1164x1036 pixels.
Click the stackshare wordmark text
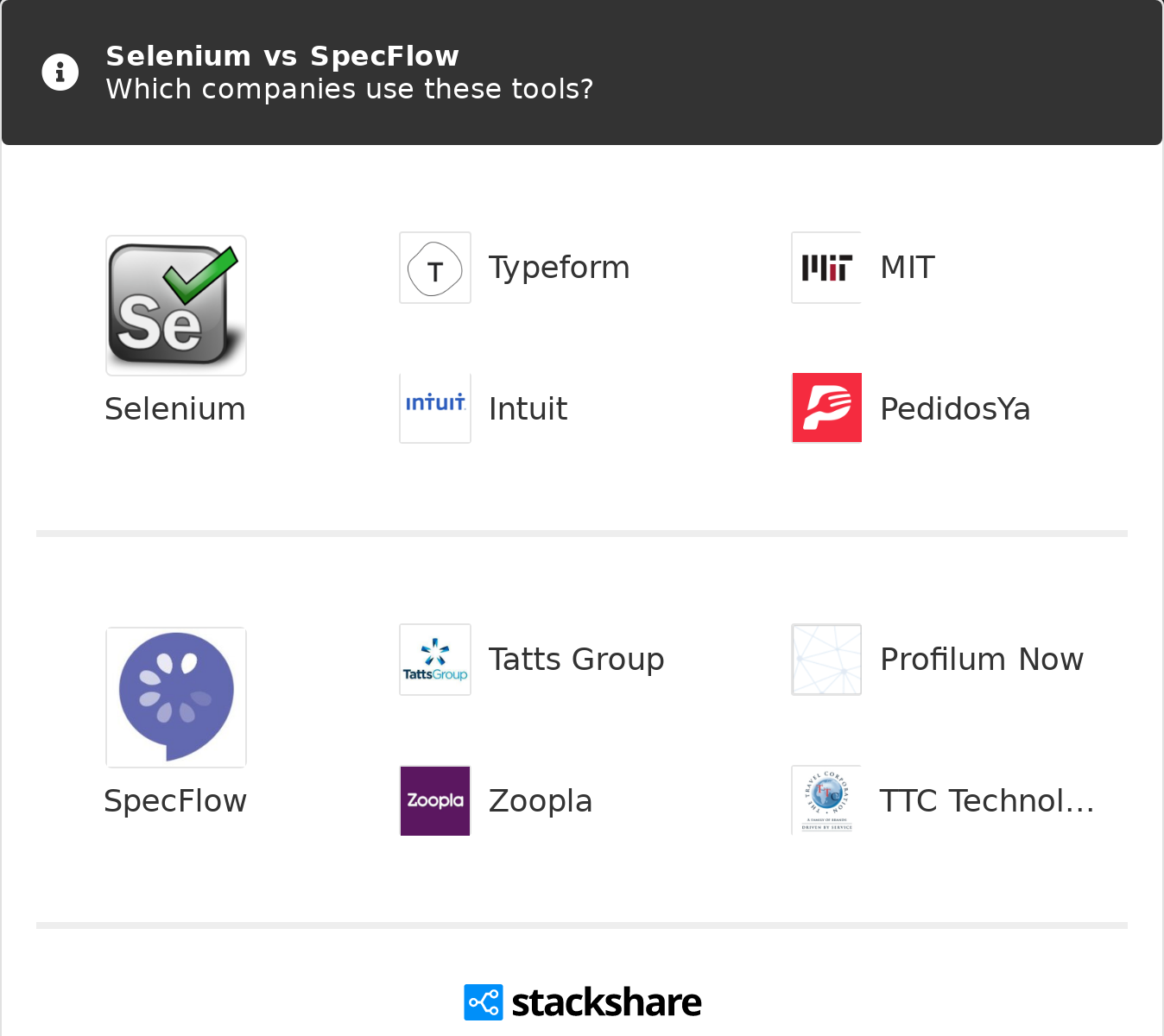coord(606,1002)
